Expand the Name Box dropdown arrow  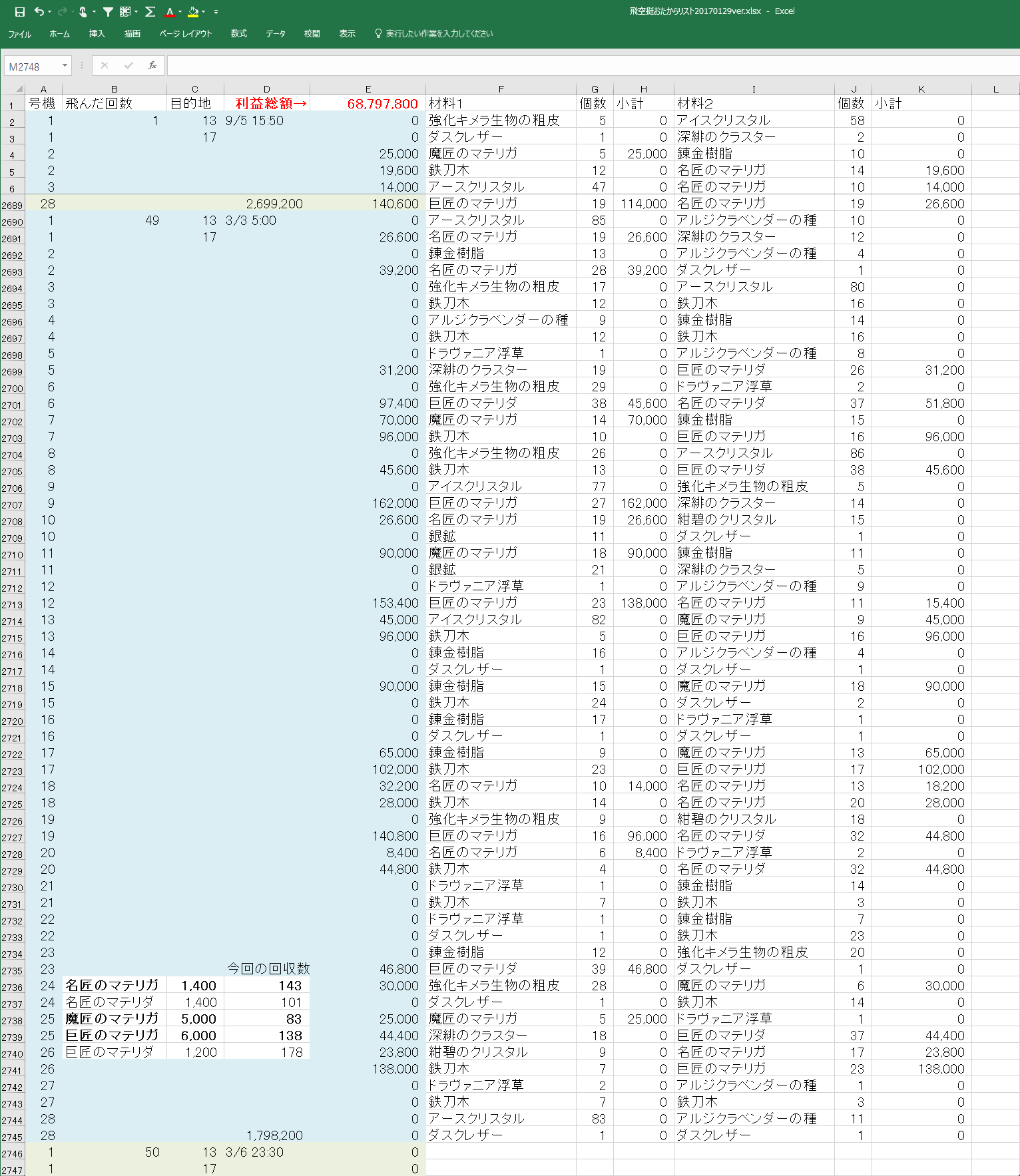65,65
